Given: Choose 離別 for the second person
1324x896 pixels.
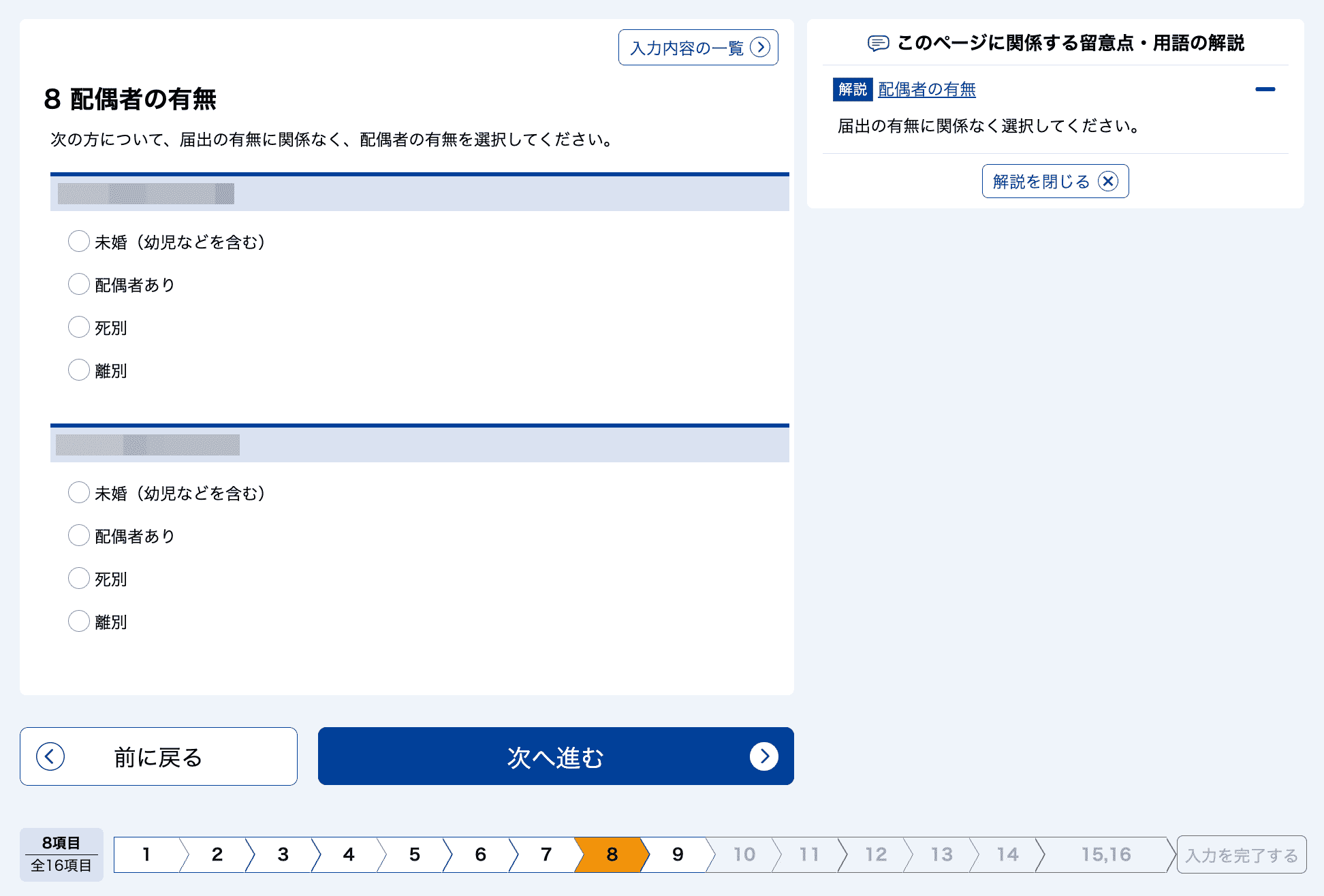Looking at the screenshot, I should coord(79,621).
